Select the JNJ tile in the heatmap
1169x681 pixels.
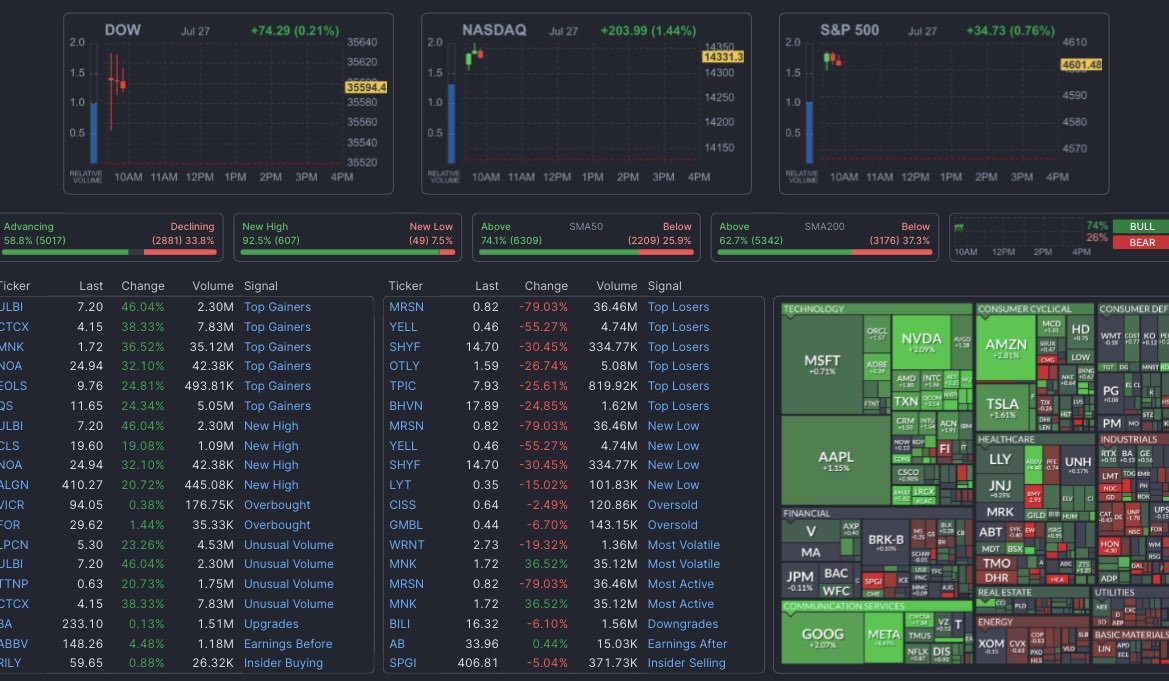coord(1000,488)
